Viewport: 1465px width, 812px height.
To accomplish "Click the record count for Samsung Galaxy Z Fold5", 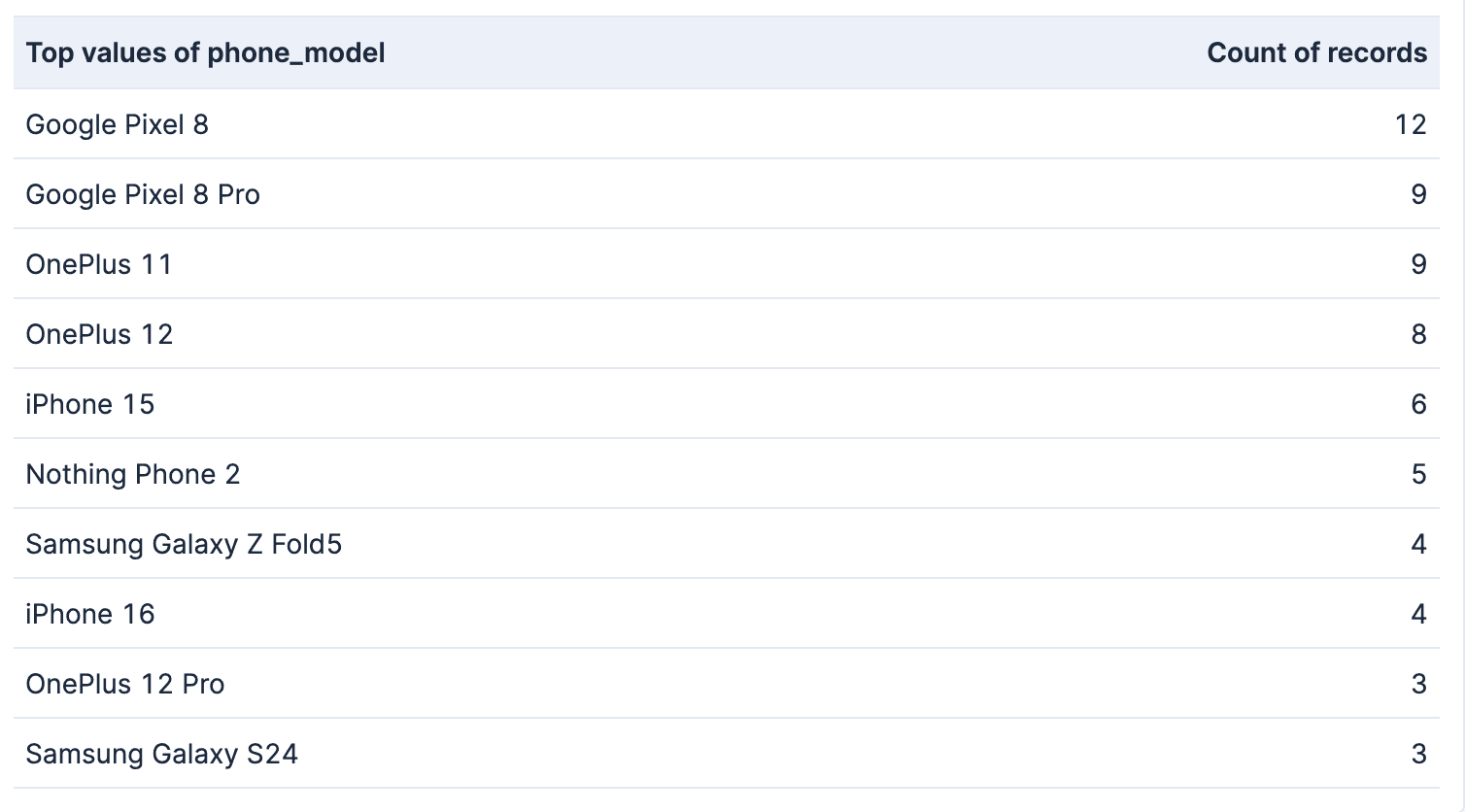I will pos(1418,544).
